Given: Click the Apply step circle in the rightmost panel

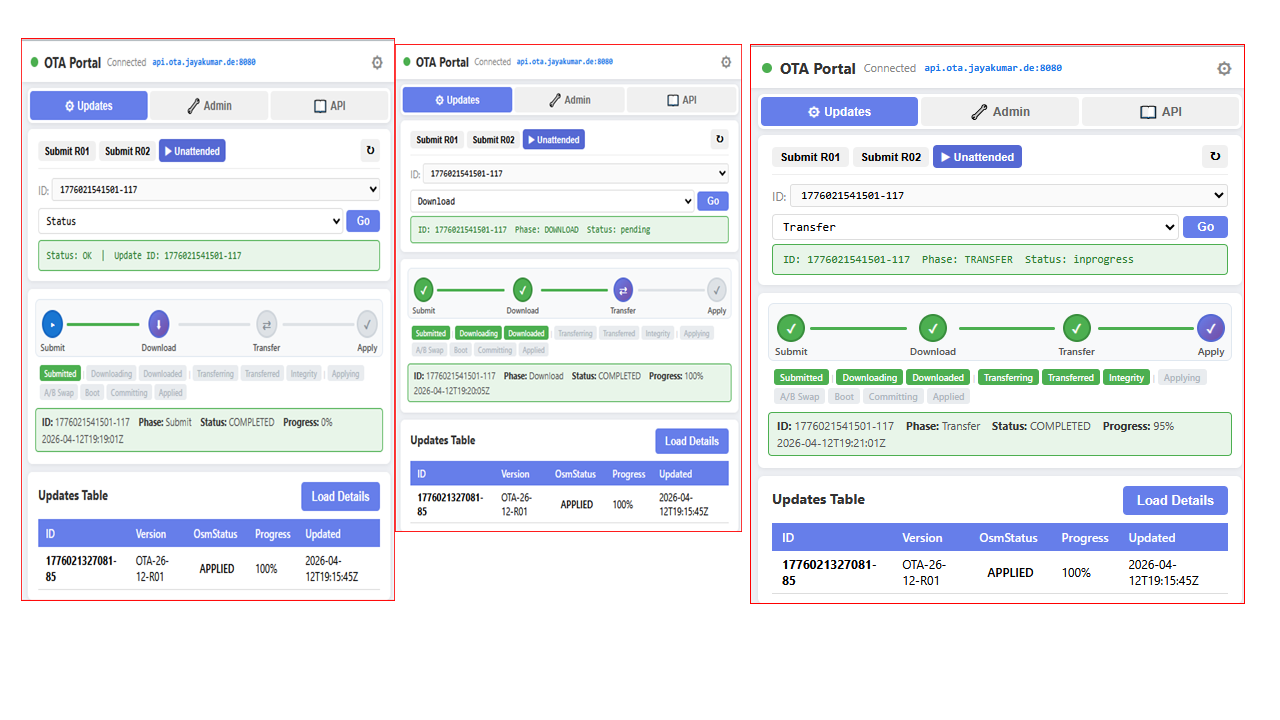Looking at the screenshot, I should click(1211, 326).
